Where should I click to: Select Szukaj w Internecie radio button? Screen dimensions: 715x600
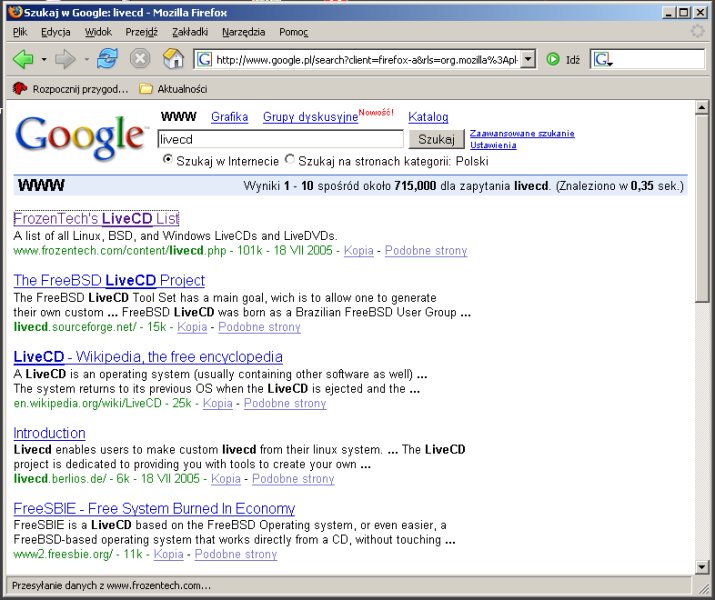tap(168, 160)
